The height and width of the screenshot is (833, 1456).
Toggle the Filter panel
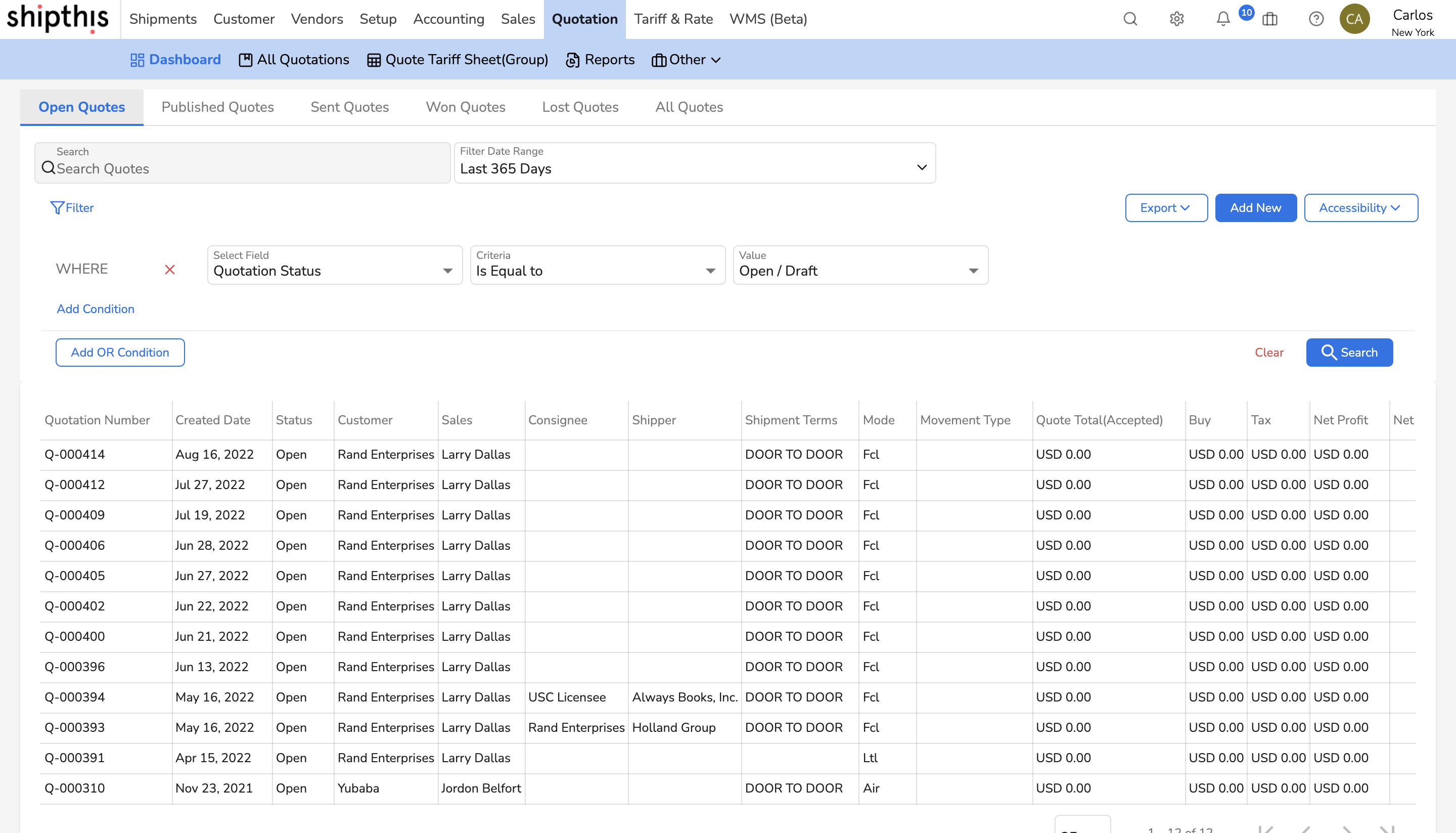click(72, 208)
